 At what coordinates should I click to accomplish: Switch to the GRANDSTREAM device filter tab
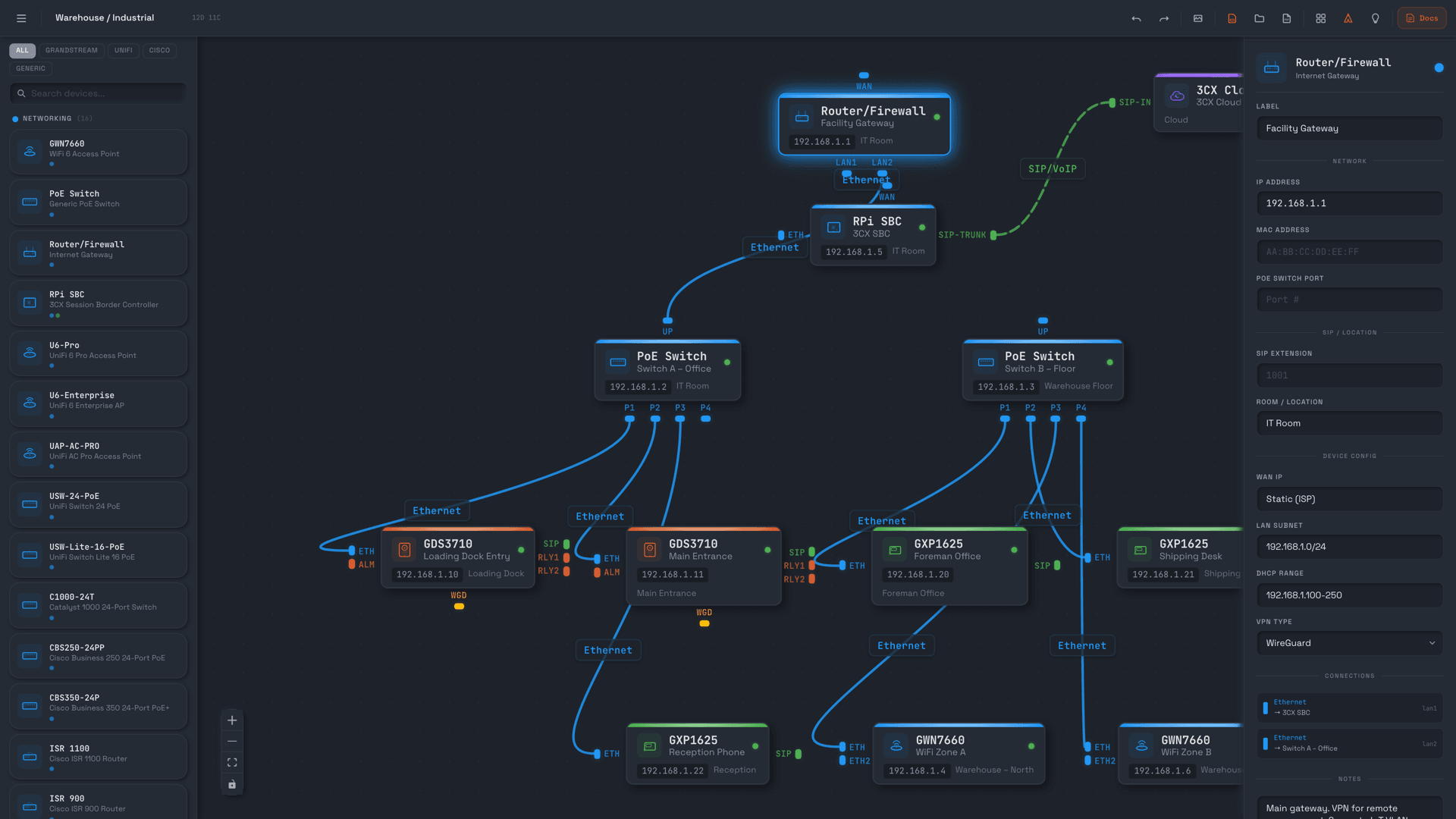(71, 50)
